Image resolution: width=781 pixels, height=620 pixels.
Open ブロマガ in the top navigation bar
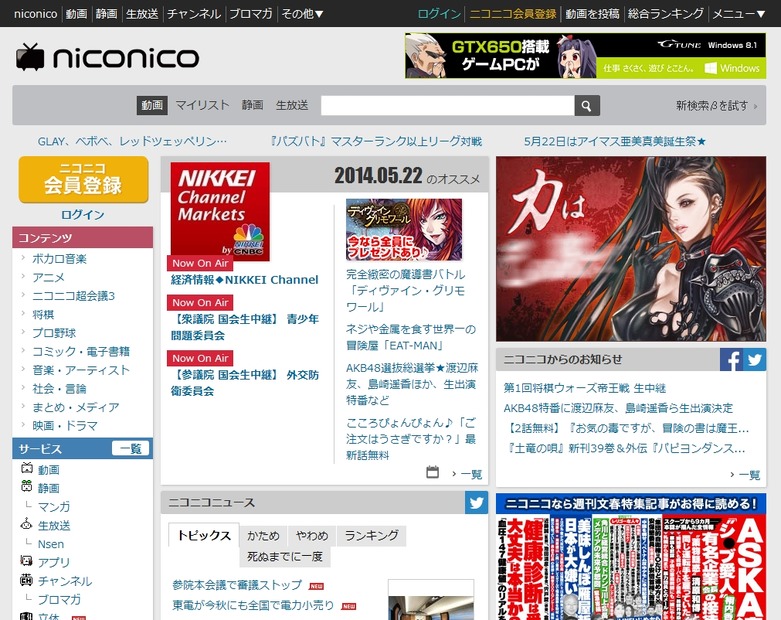click(251, 14)
